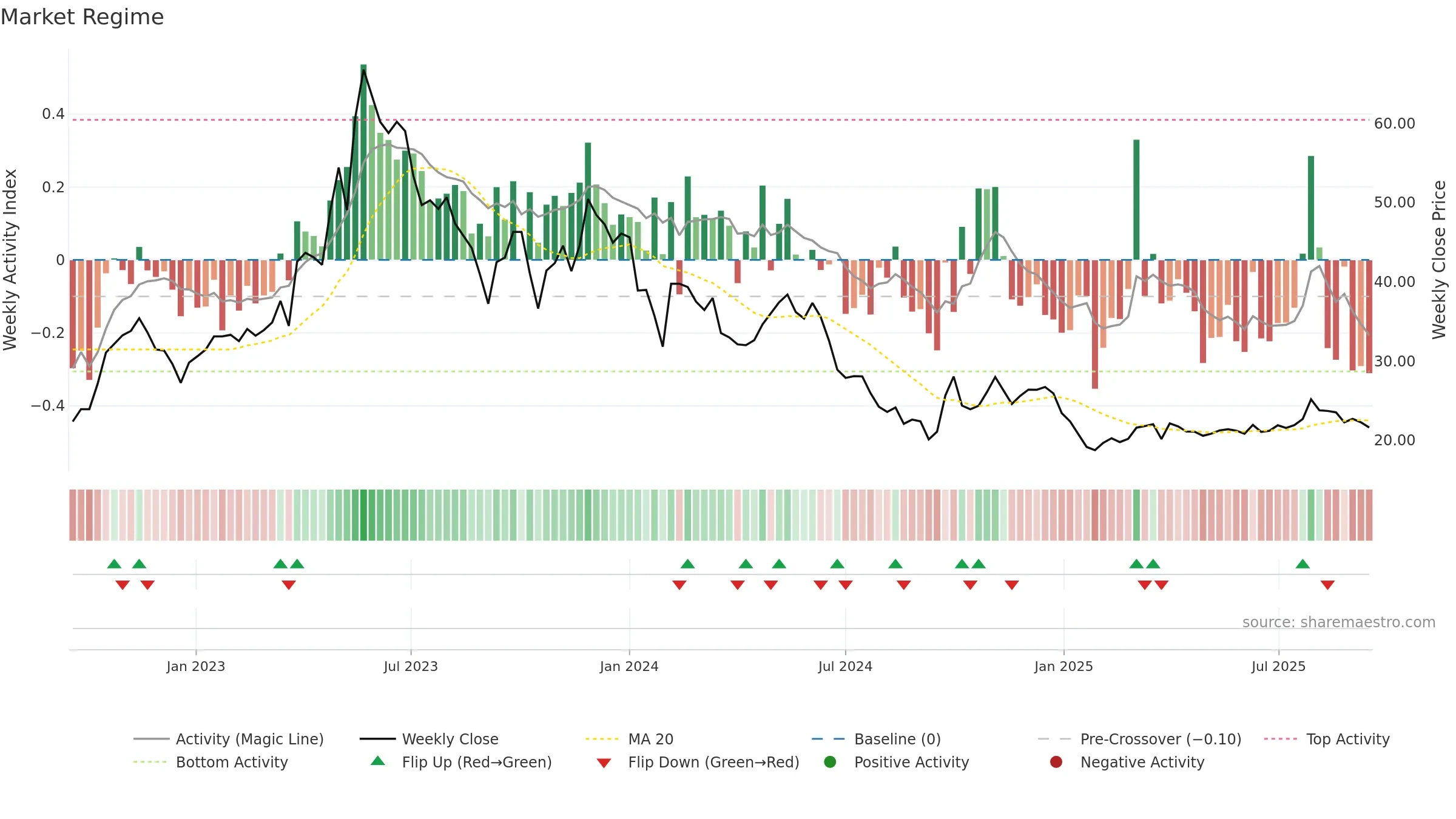Screen dimensions: 1456x819
Task: Click the Jul 2023 x-axis label
Action: [411, 666]
